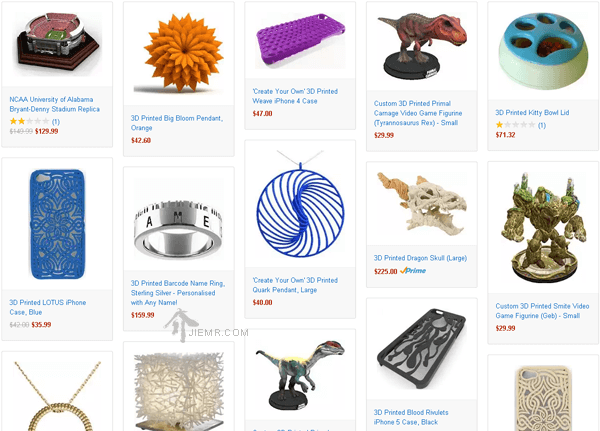Open the 3D Printed Kitty Bowl Lid link

tap(532, 113)
